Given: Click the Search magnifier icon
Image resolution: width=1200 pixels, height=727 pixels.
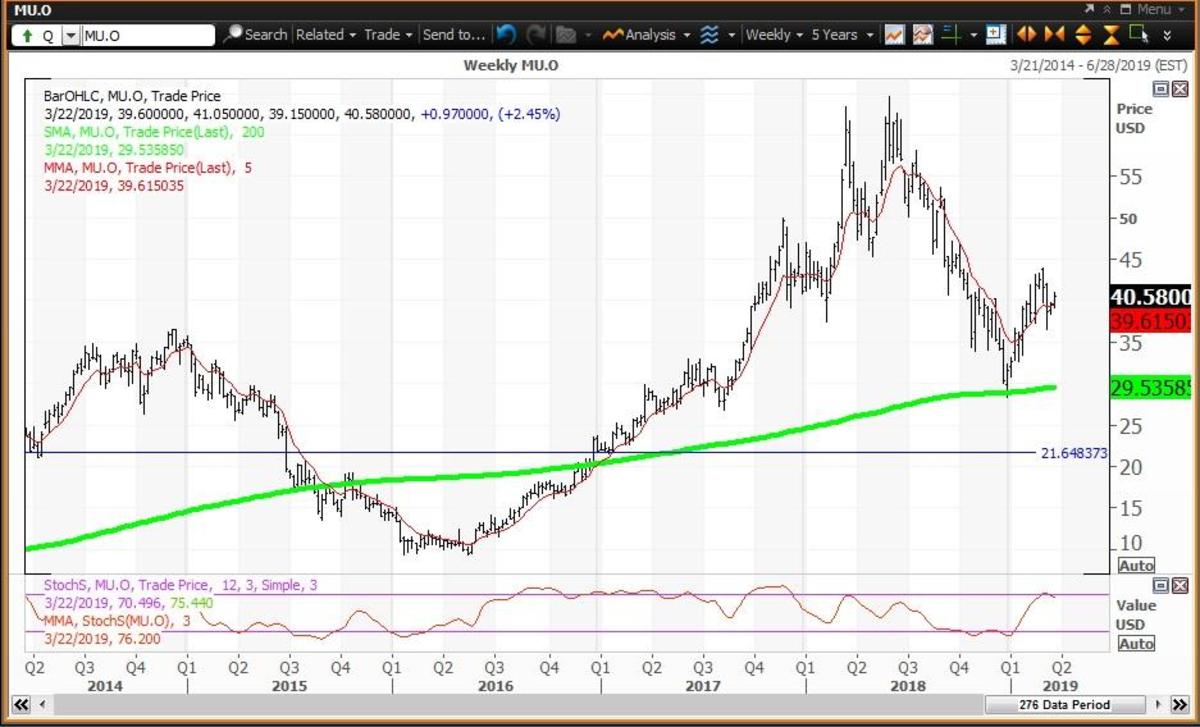Looking at the screenshot, I should [233, 35].
